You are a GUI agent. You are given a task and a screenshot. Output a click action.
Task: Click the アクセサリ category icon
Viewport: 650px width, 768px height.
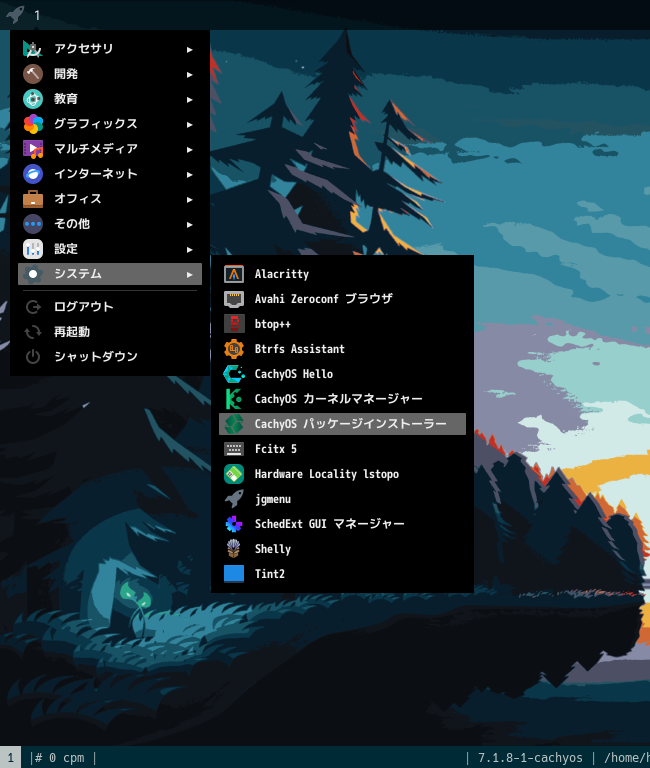coord(33,49)
